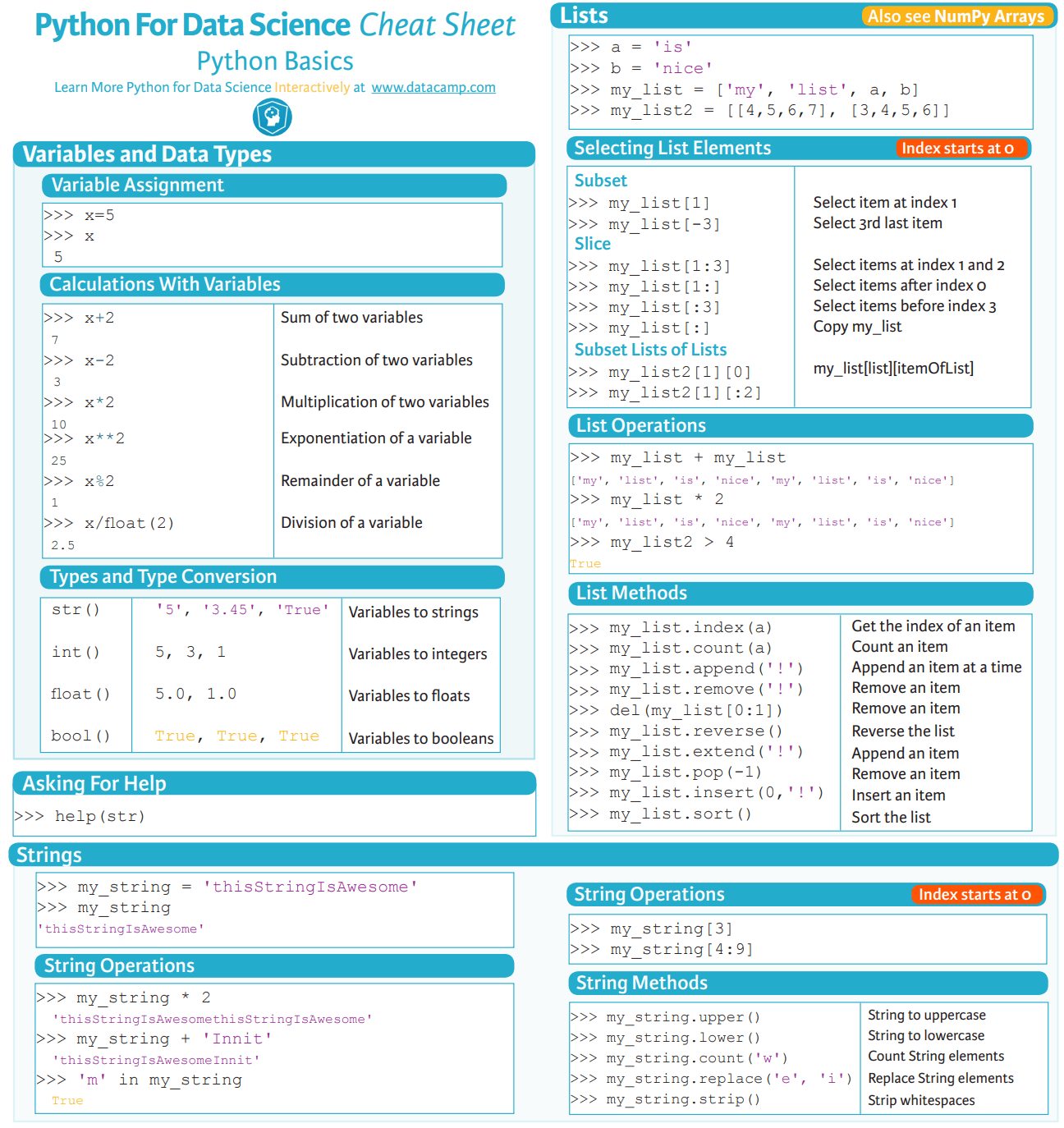The height and width of the screenshot is (1128, 1064).
Task: Click the 'my_string.upper()' code line
Action: pyautogui.click(x=665, y=1017)
